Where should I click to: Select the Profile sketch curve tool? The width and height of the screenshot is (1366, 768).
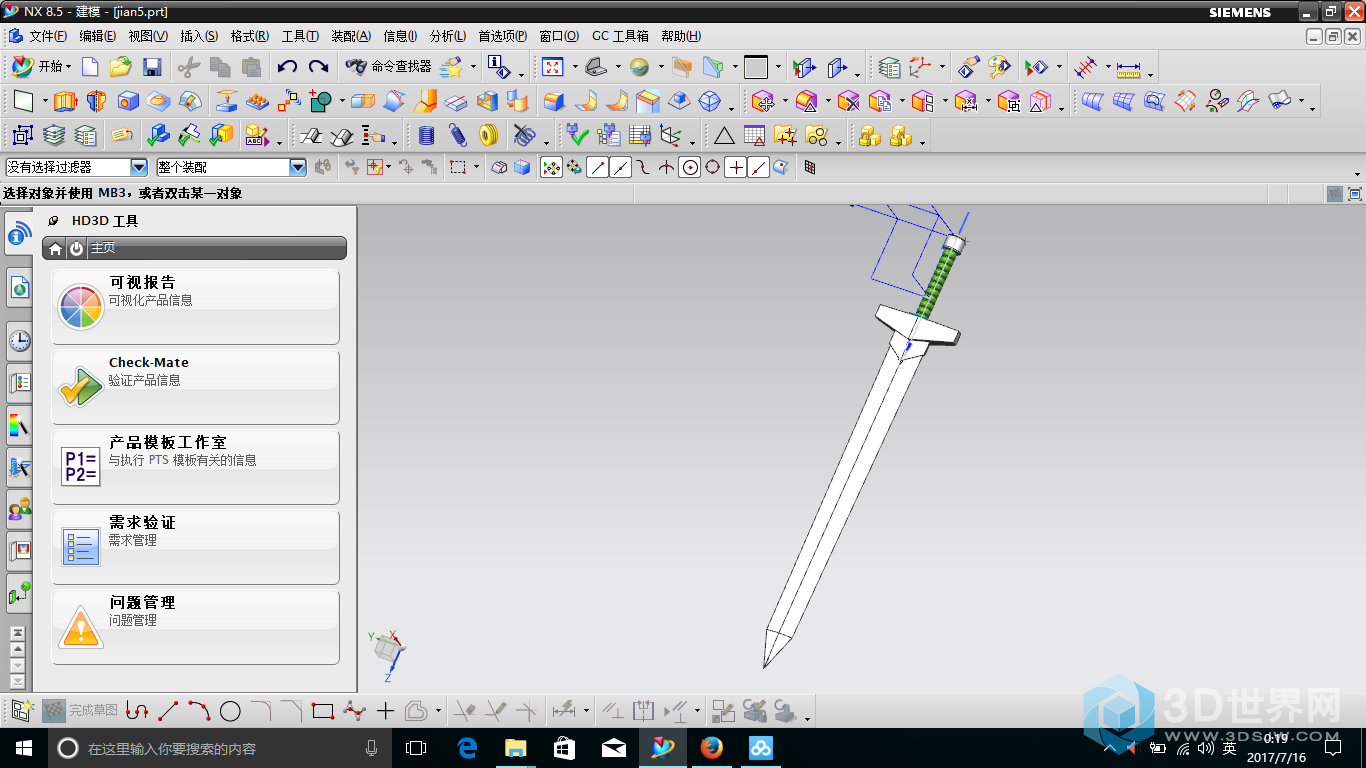pyautogui.click(x=137, y=711)
